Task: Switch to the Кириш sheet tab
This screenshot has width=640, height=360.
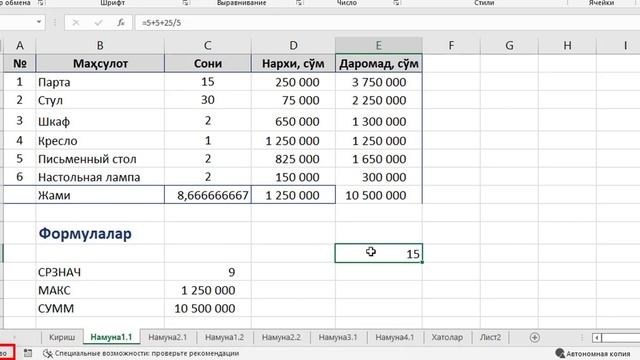Action: (62, 337)
